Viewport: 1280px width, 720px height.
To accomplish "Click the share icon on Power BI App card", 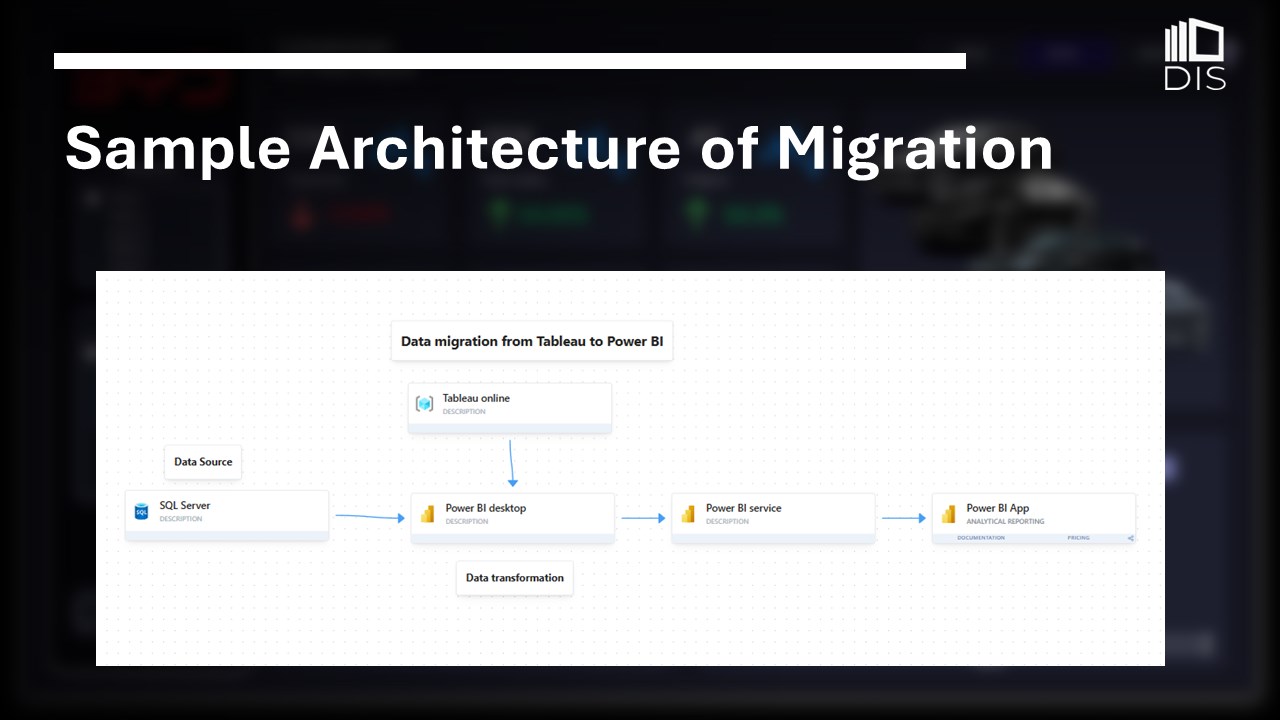I will point(1131,538).
